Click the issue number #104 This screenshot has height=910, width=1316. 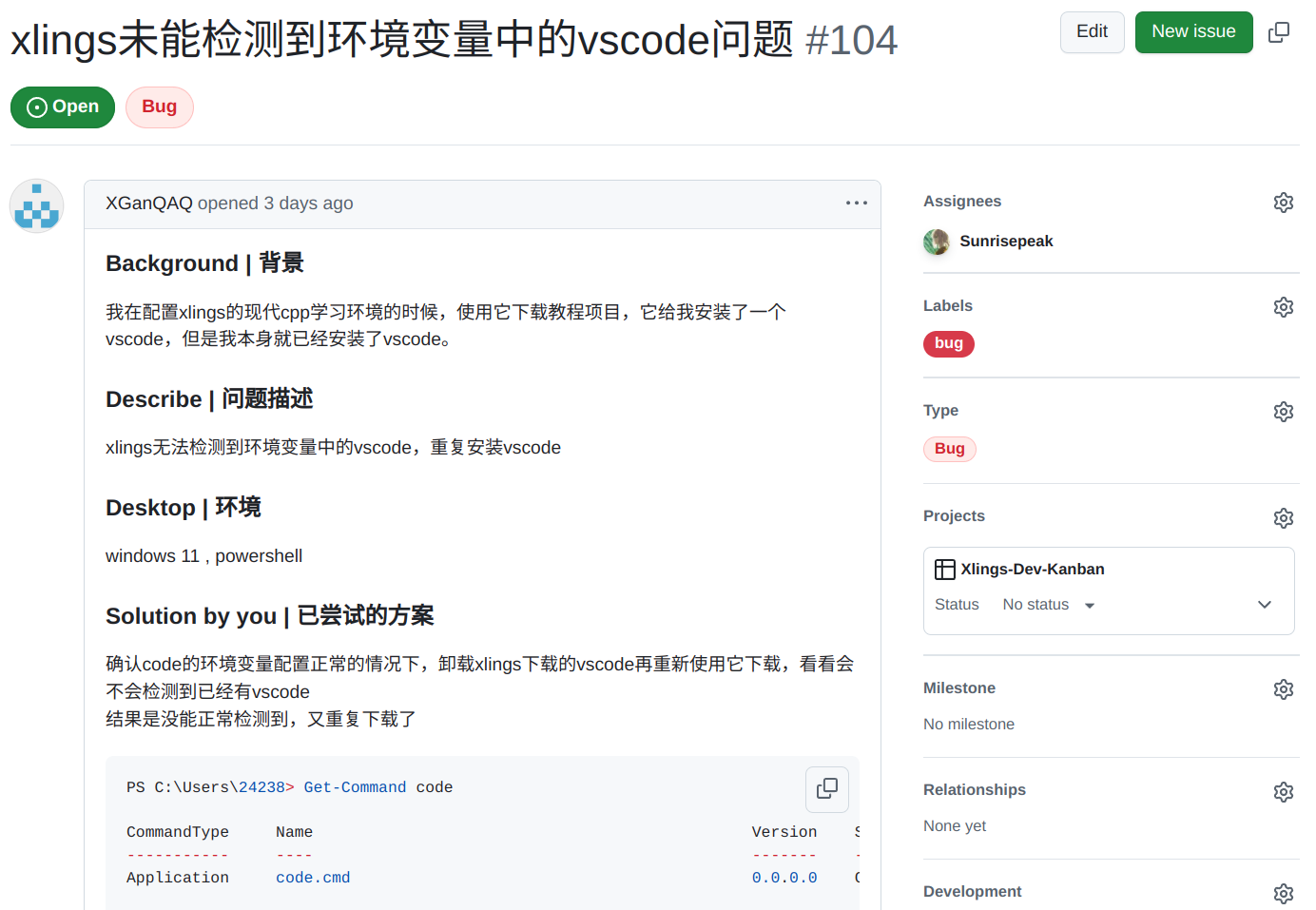coord(851,40)
